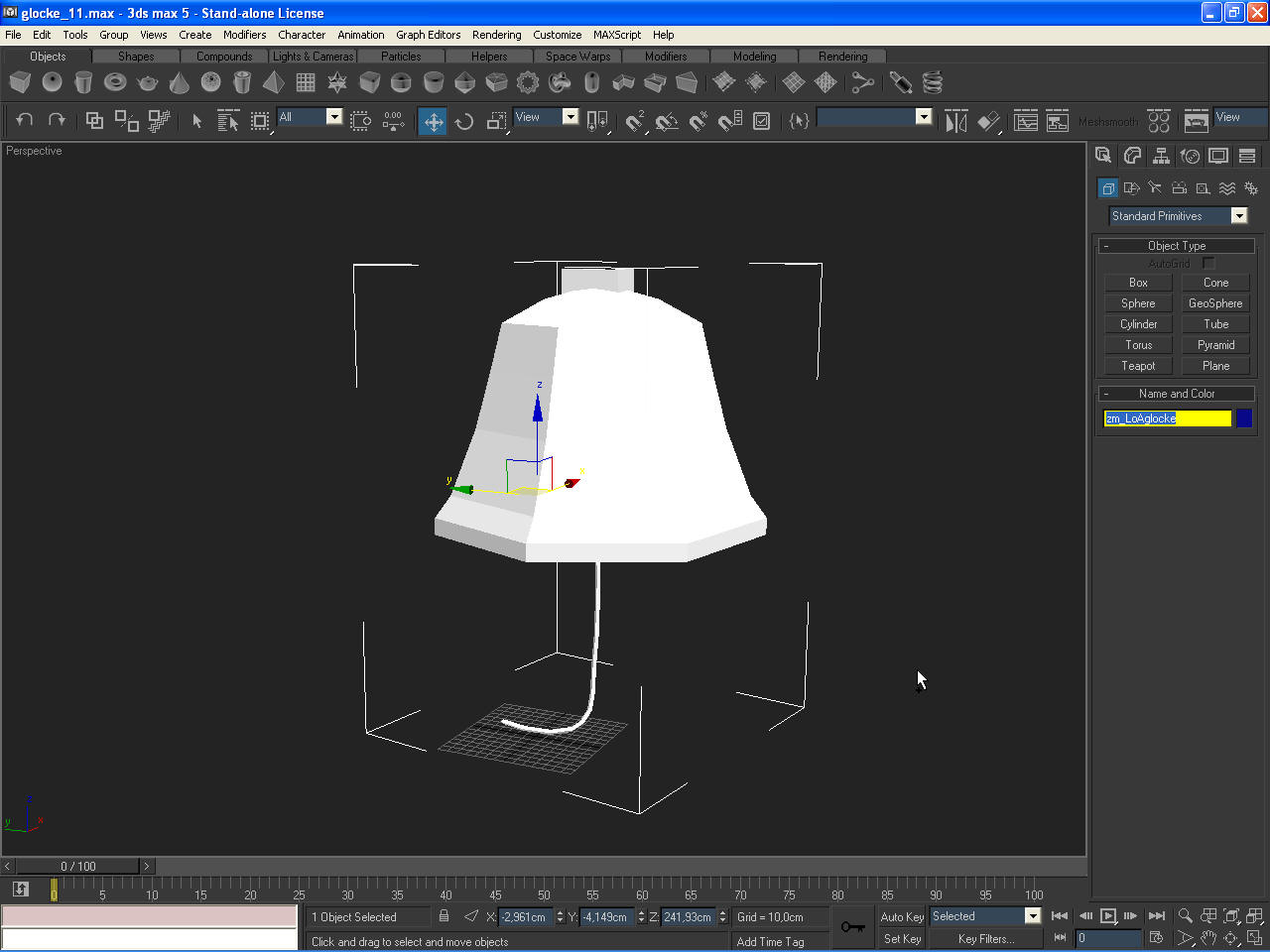Click the Select by Name icon
The width and height of the screenshot is (1270, 952).
(x=228, y=122)
